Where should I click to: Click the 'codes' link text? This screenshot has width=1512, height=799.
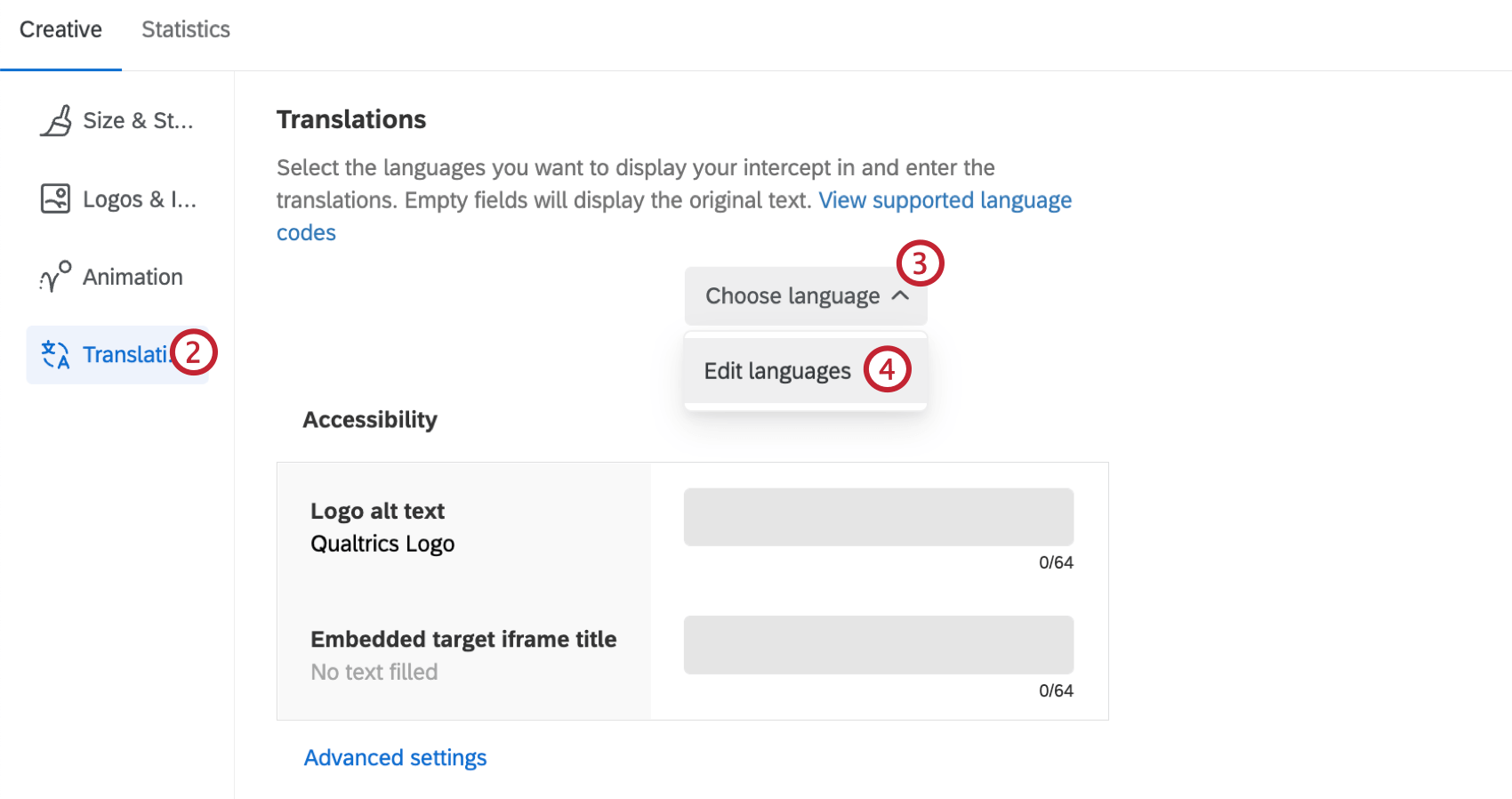pyautogui.click(x=306, y=232)
